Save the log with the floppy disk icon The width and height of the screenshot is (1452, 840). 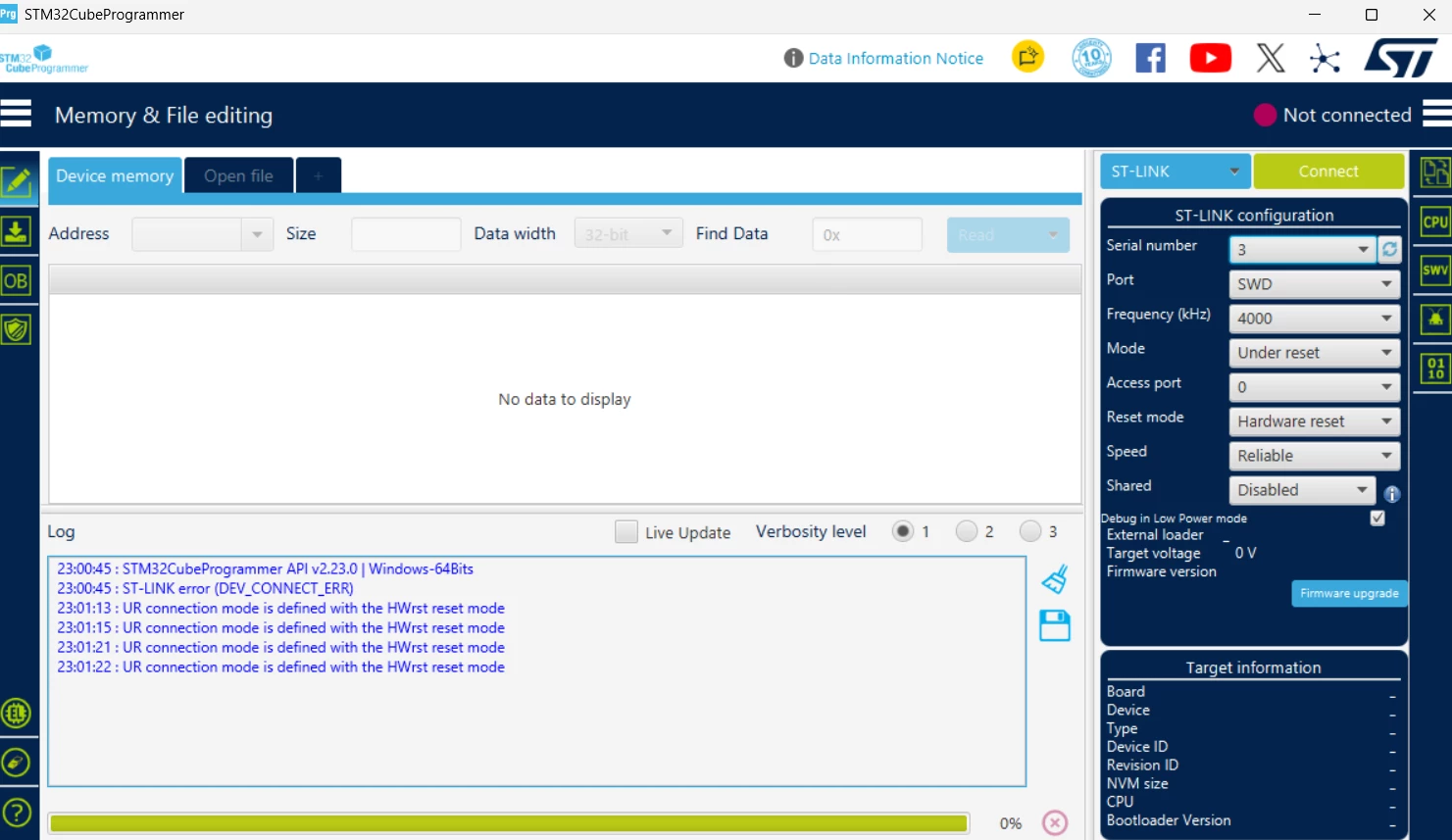[1055, 625]
